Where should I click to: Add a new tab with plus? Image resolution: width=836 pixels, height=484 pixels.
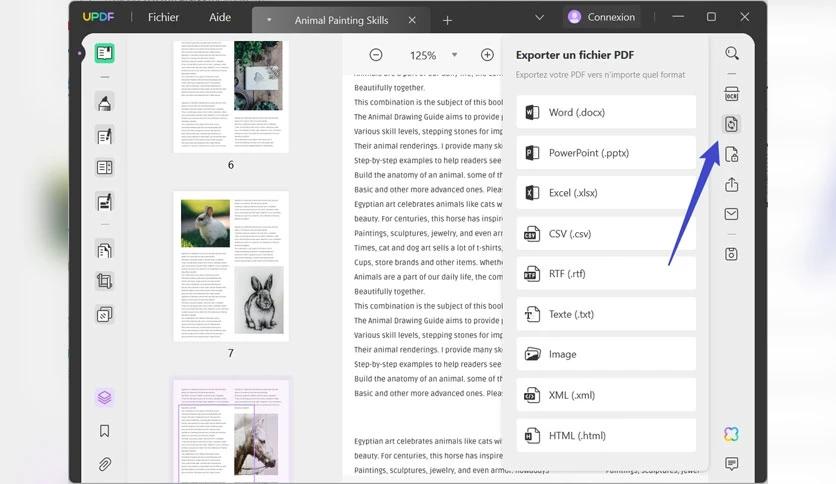coord(447,20)
